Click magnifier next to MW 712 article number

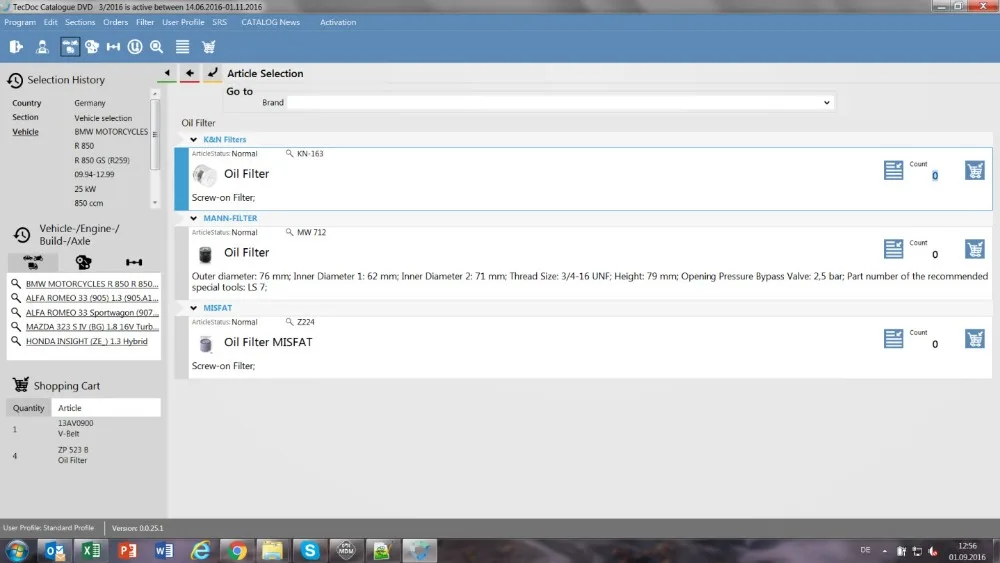(x=290, y=232)
